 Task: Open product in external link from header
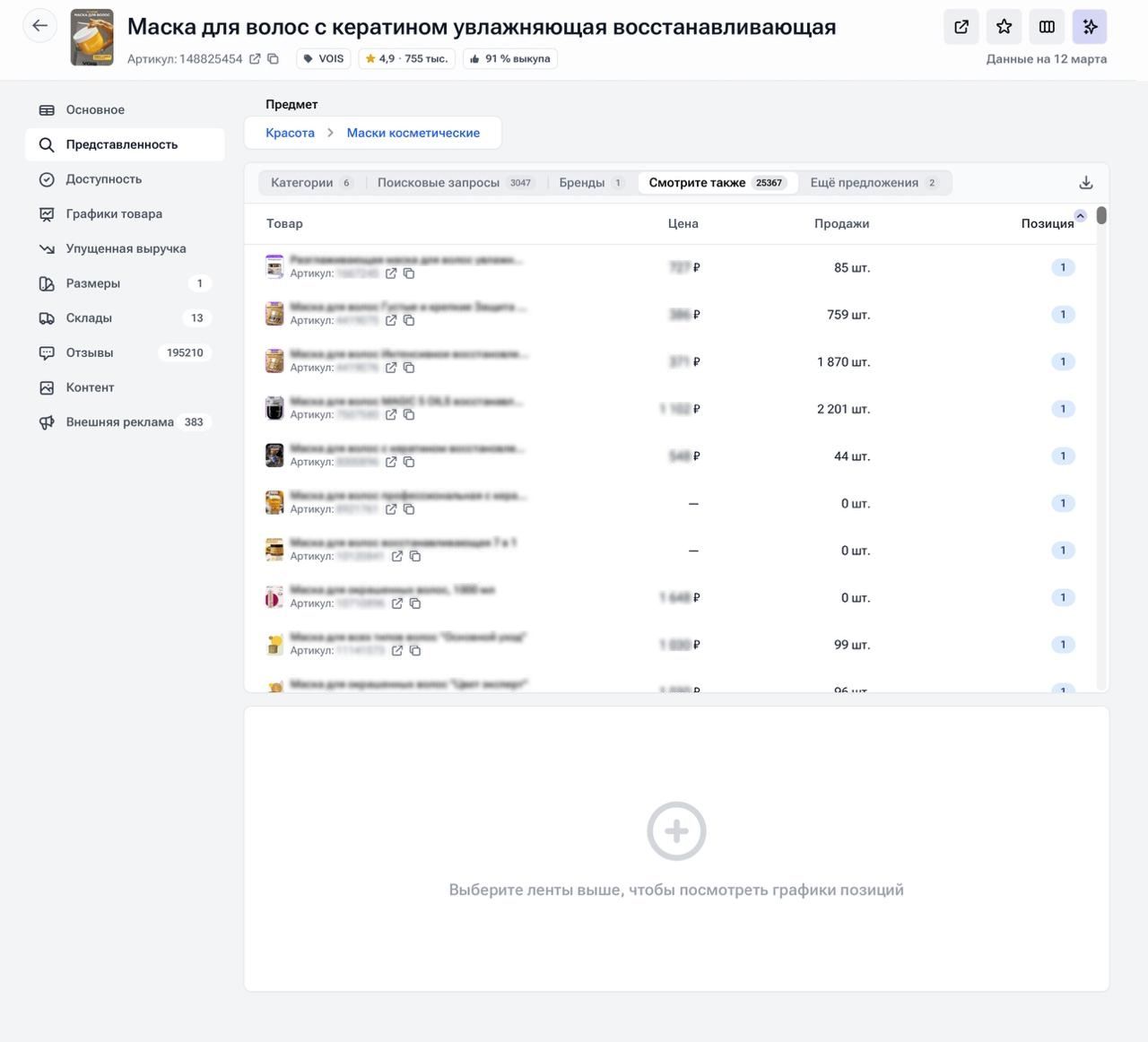click(x=961, y=27)
